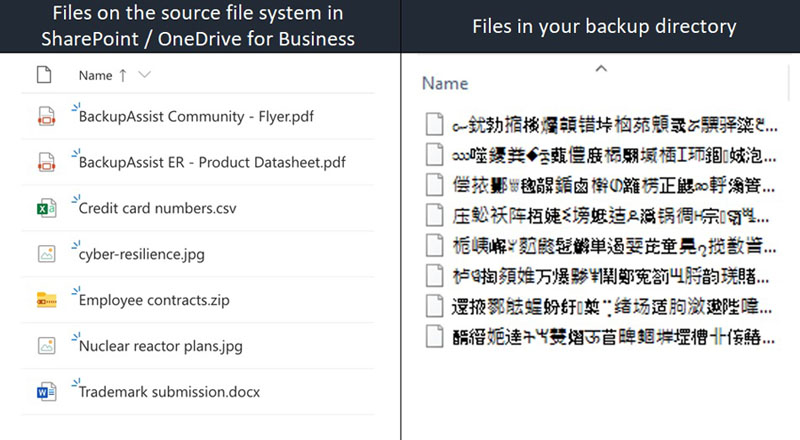
Task: Click the zip folder icon for Employee contracts
Action: point(46,300)
